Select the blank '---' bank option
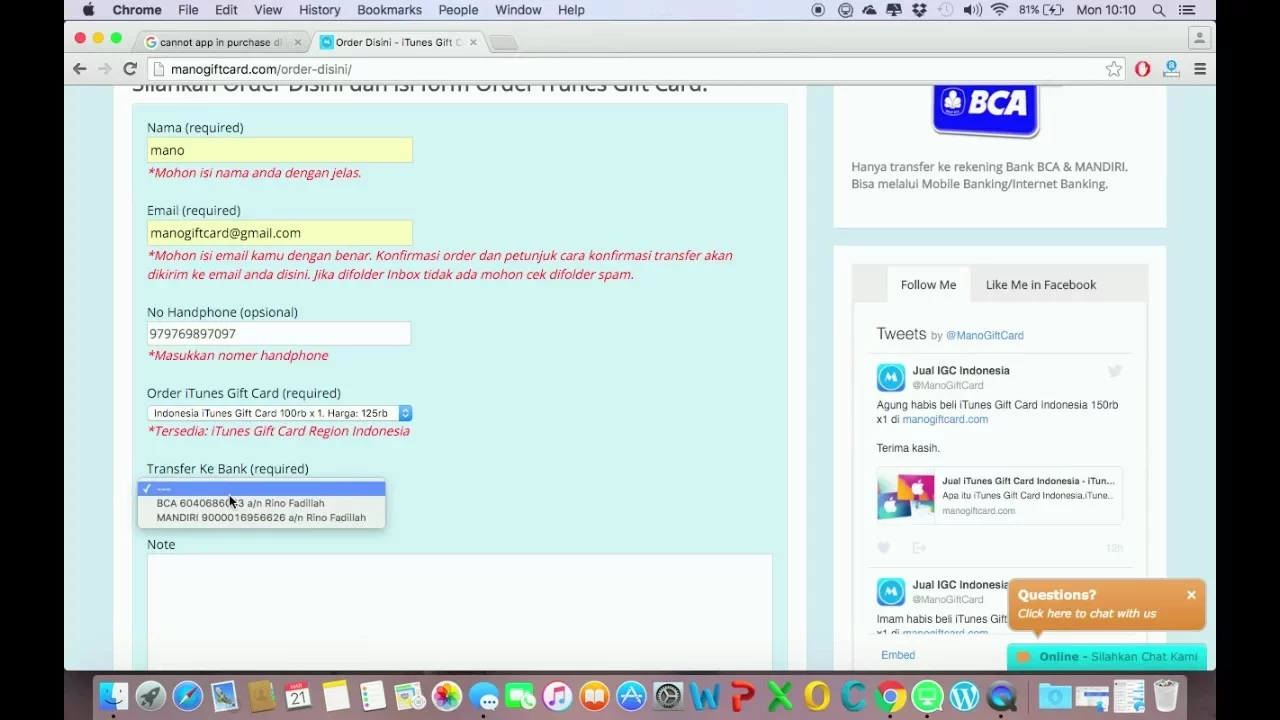The height and width of the screenshot is (720, 1280). (261, 489)
